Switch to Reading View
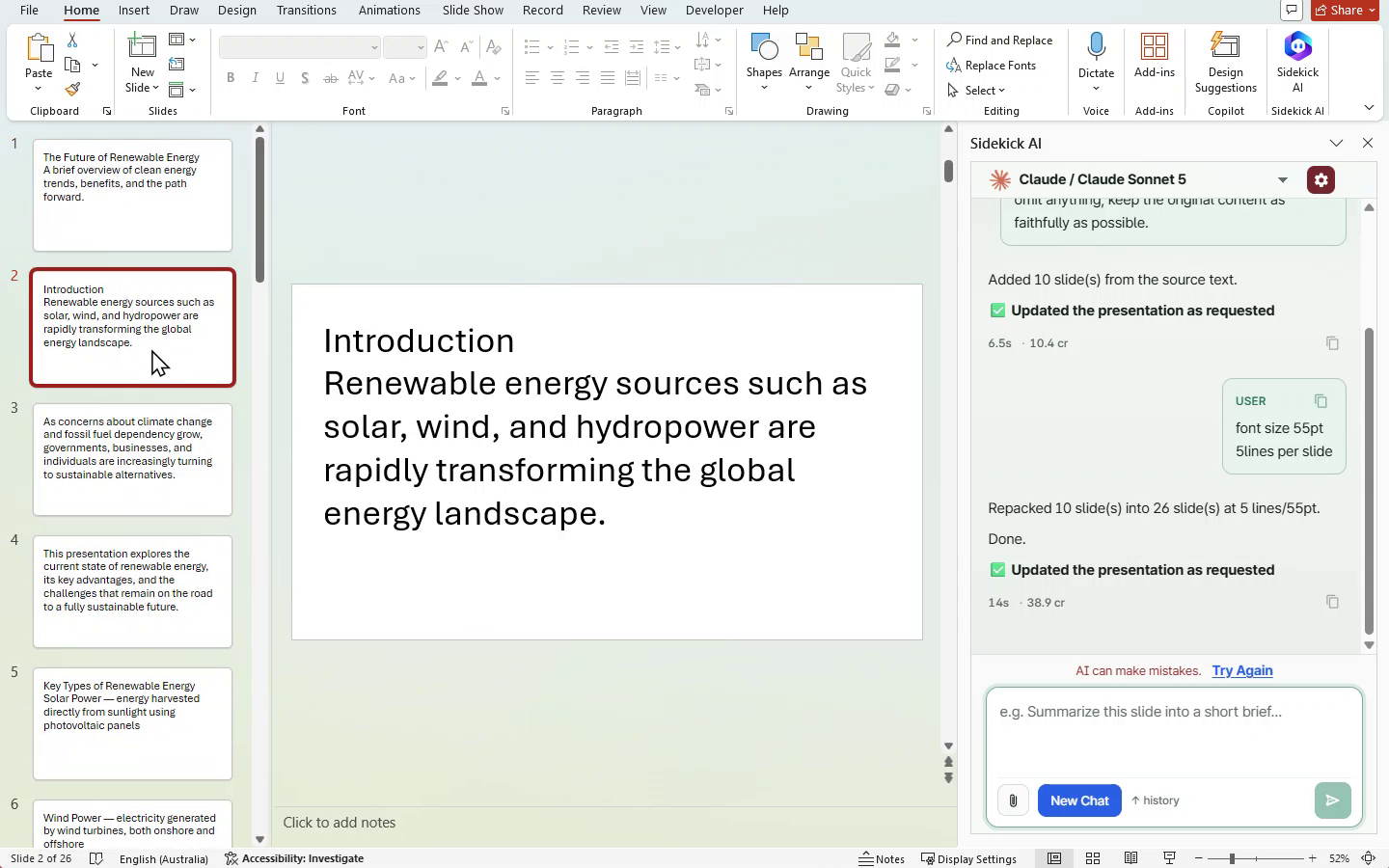1389x868 pixels. pos(1130,858)
